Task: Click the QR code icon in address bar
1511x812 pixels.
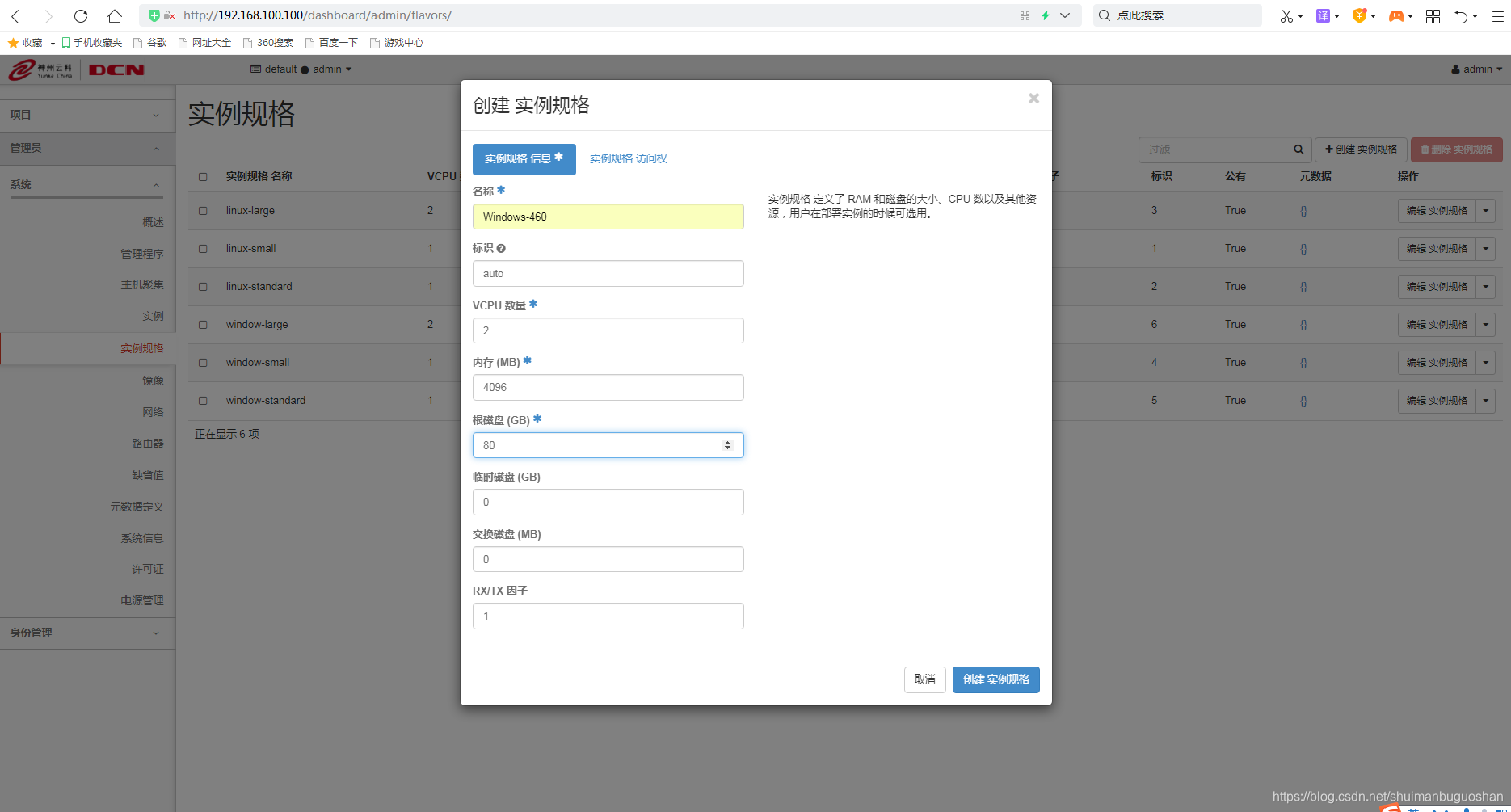Action: pos(1025,15)
